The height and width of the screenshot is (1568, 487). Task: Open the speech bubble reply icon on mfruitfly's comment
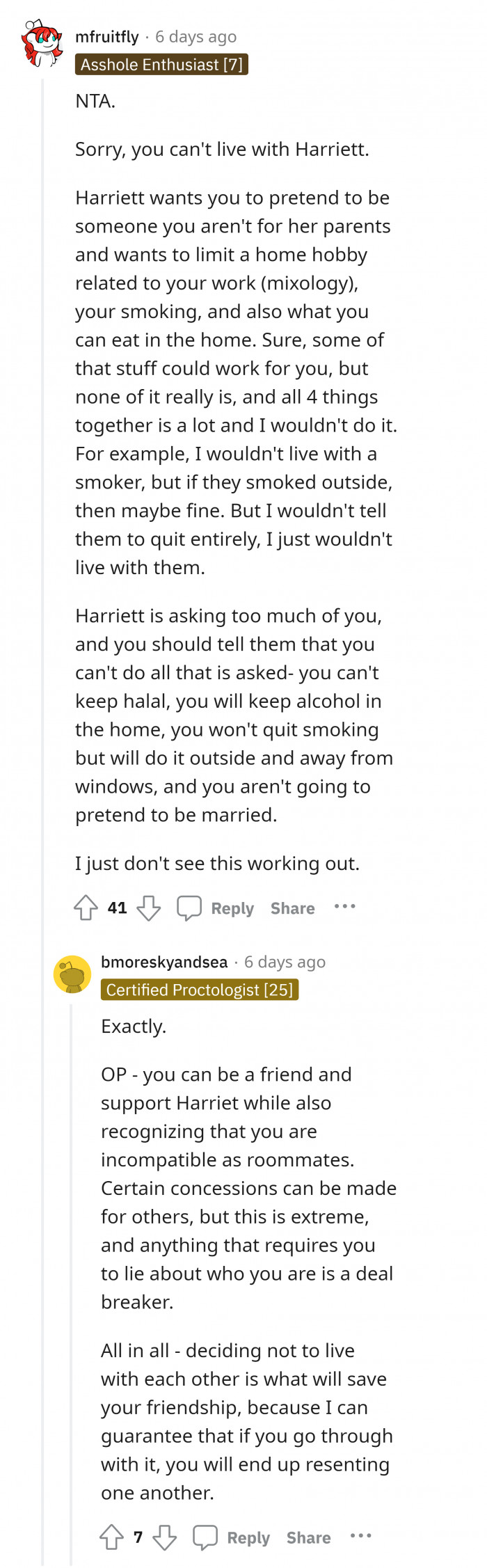click(190, 907)
